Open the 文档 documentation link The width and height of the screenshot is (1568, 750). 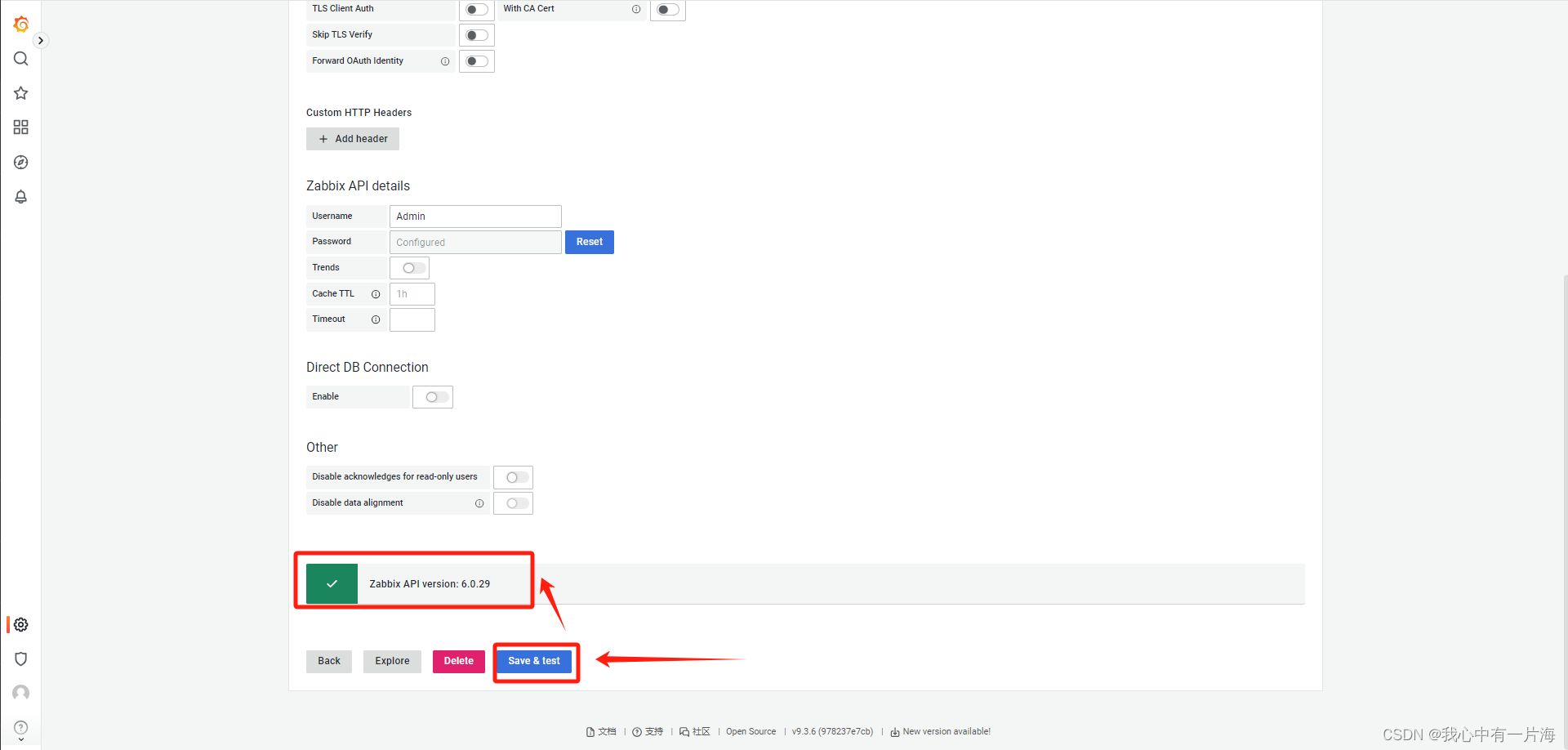click(x=601, y=732)
